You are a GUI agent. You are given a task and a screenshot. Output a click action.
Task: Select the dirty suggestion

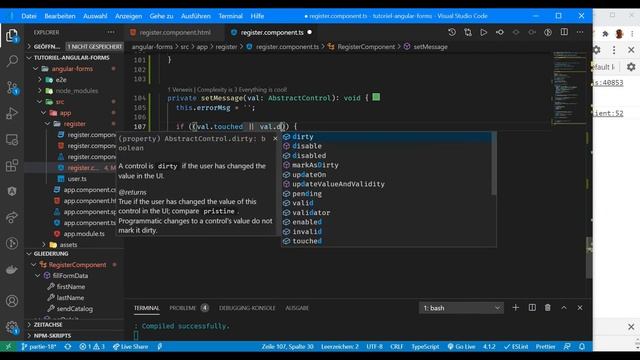387,137
